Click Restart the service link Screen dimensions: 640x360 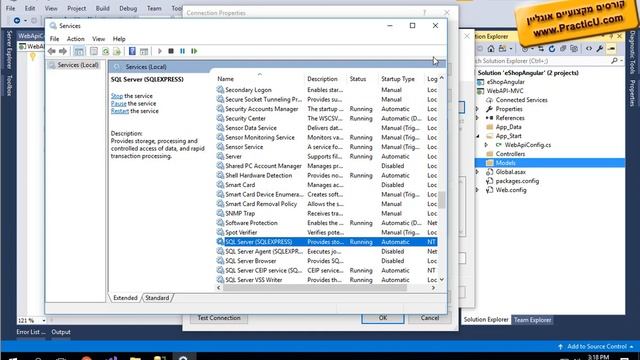pos(120,111)
